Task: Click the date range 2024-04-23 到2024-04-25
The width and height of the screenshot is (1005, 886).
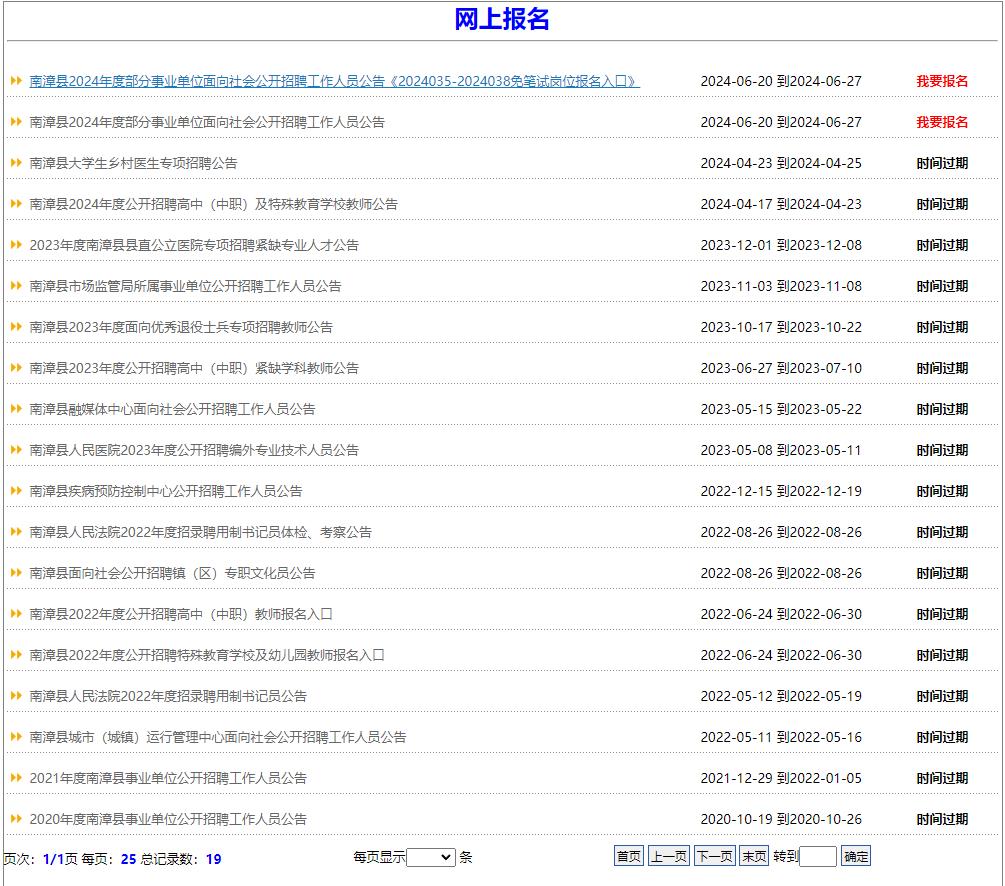Action: [781, 163]
